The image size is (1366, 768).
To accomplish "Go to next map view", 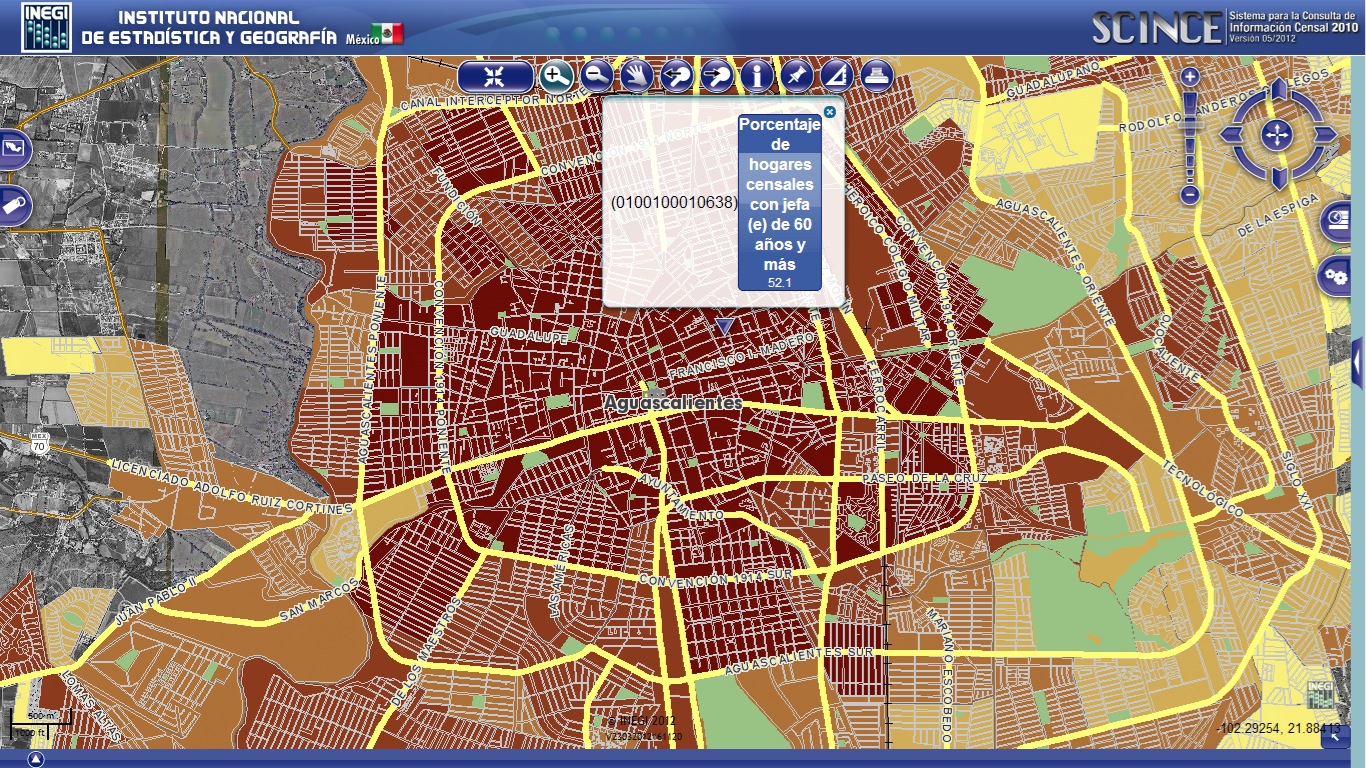I will click(717, 76).
